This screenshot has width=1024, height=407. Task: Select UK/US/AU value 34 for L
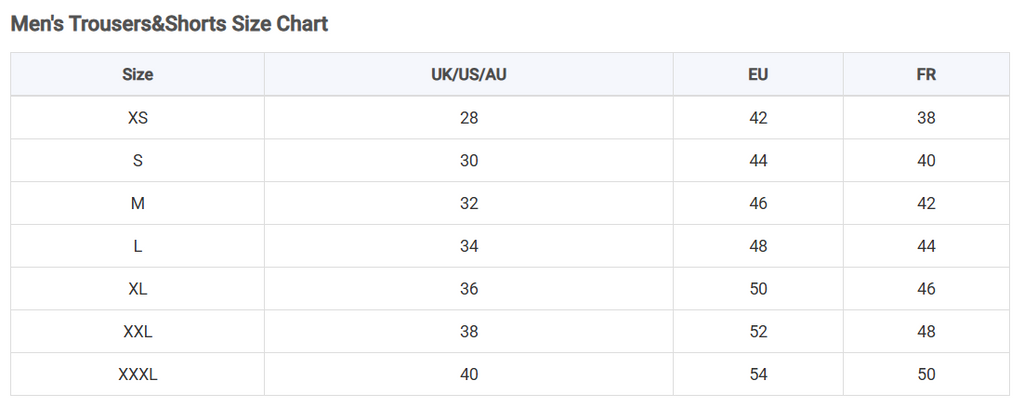(x=469, y=246)
